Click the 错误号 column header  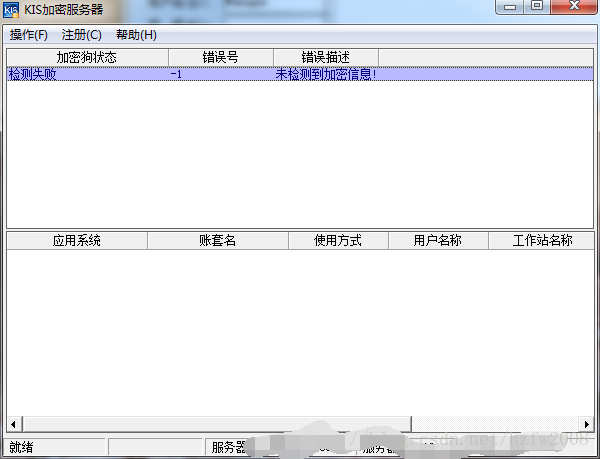(221, 57)
